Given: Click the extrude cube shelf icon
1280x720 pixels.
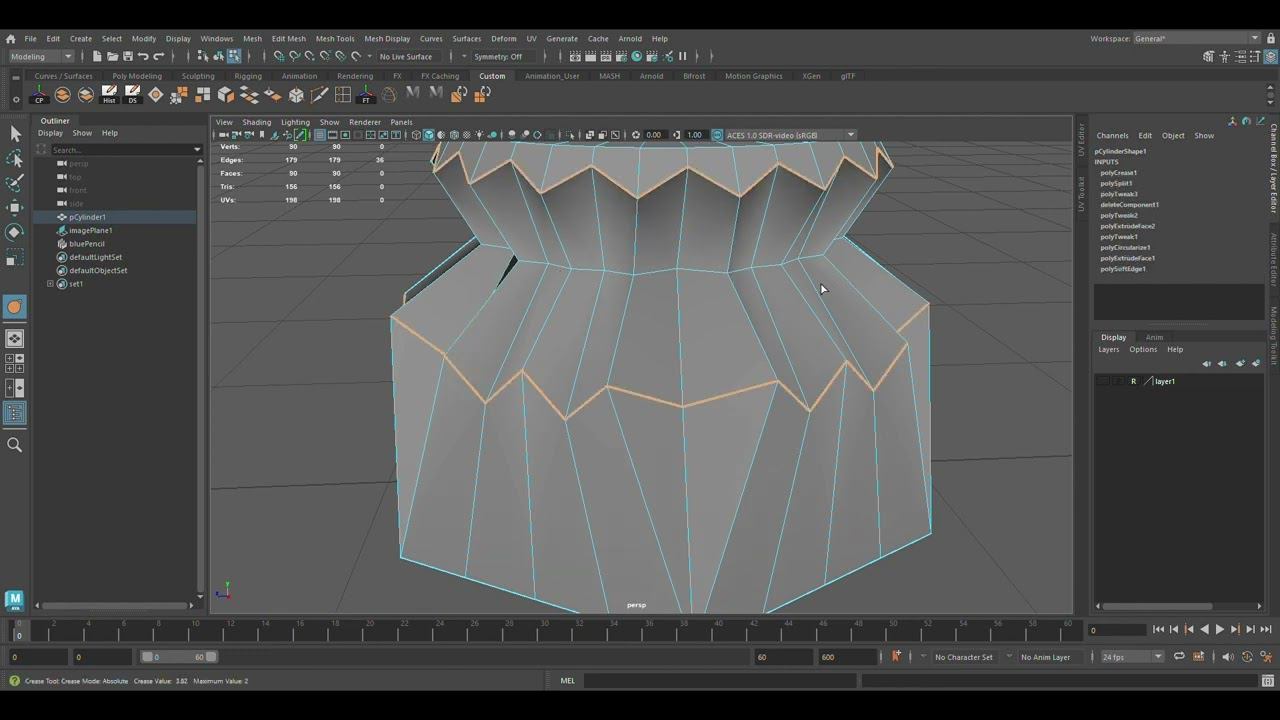Looking at the screenshot, I should [226, 94].
